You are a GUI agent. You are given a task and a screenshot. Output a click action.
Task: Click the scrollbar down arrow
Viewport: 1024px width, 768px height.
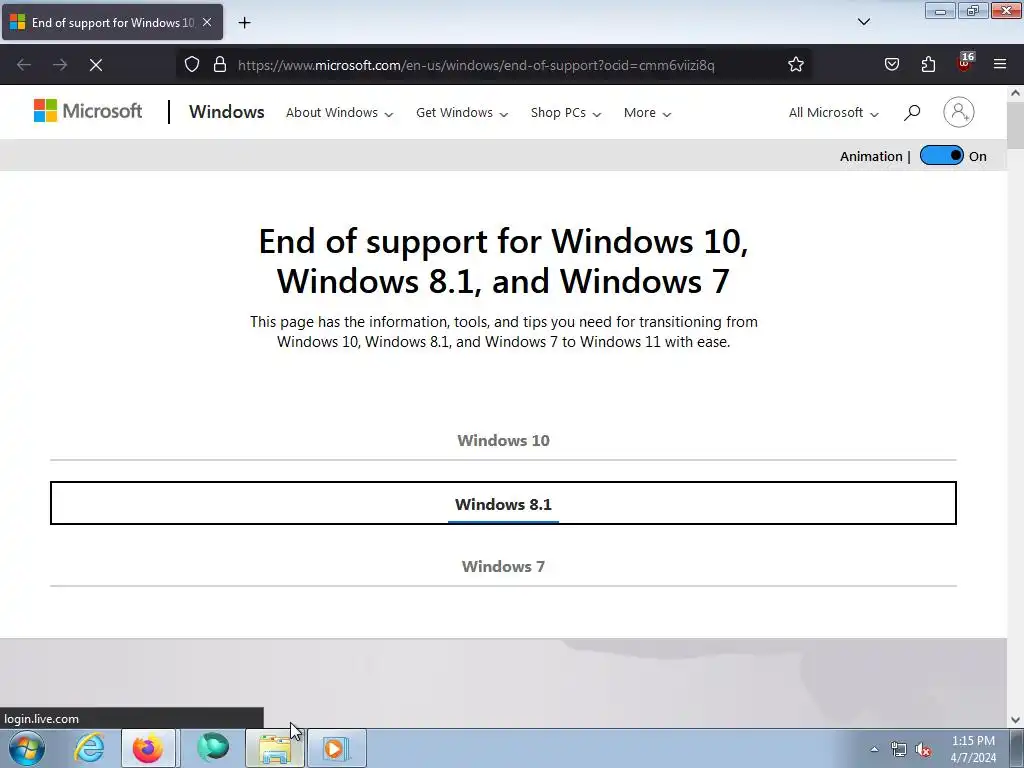click(x=1016, y=720)
